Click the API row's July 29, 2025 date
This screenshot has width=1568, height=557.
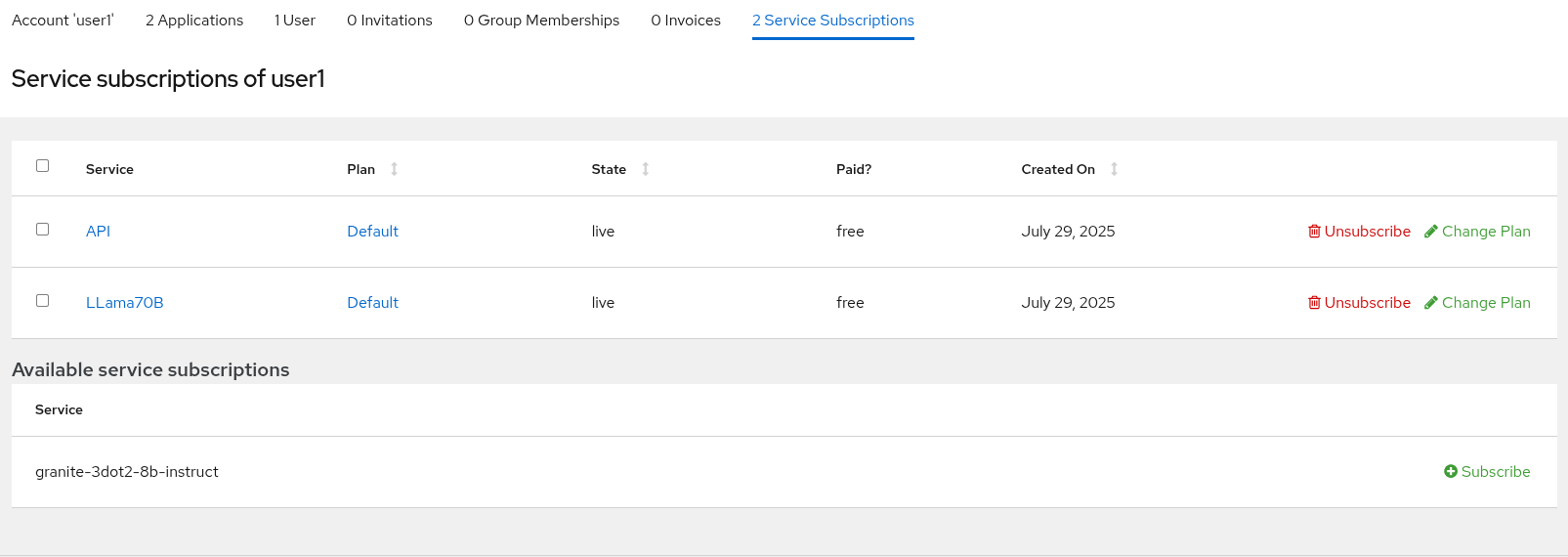pyautogui.click(x=1068, y=232)
